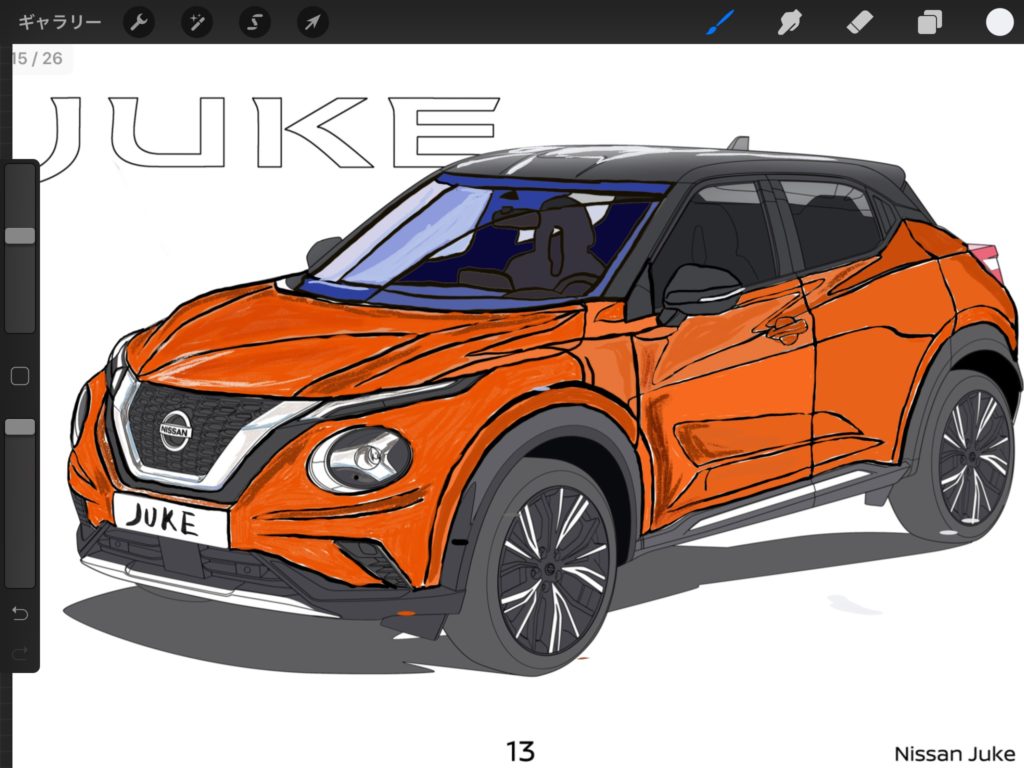This screenshot has height=768, width=1024.
Task: Open the Gallery (ギャラリー) button
Action: 59,22
